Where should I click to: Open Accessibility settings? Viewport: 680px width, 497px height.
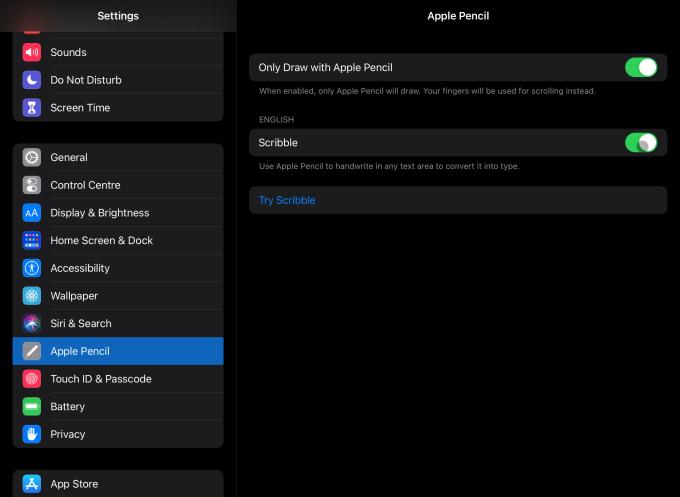(x=118, y=268)
